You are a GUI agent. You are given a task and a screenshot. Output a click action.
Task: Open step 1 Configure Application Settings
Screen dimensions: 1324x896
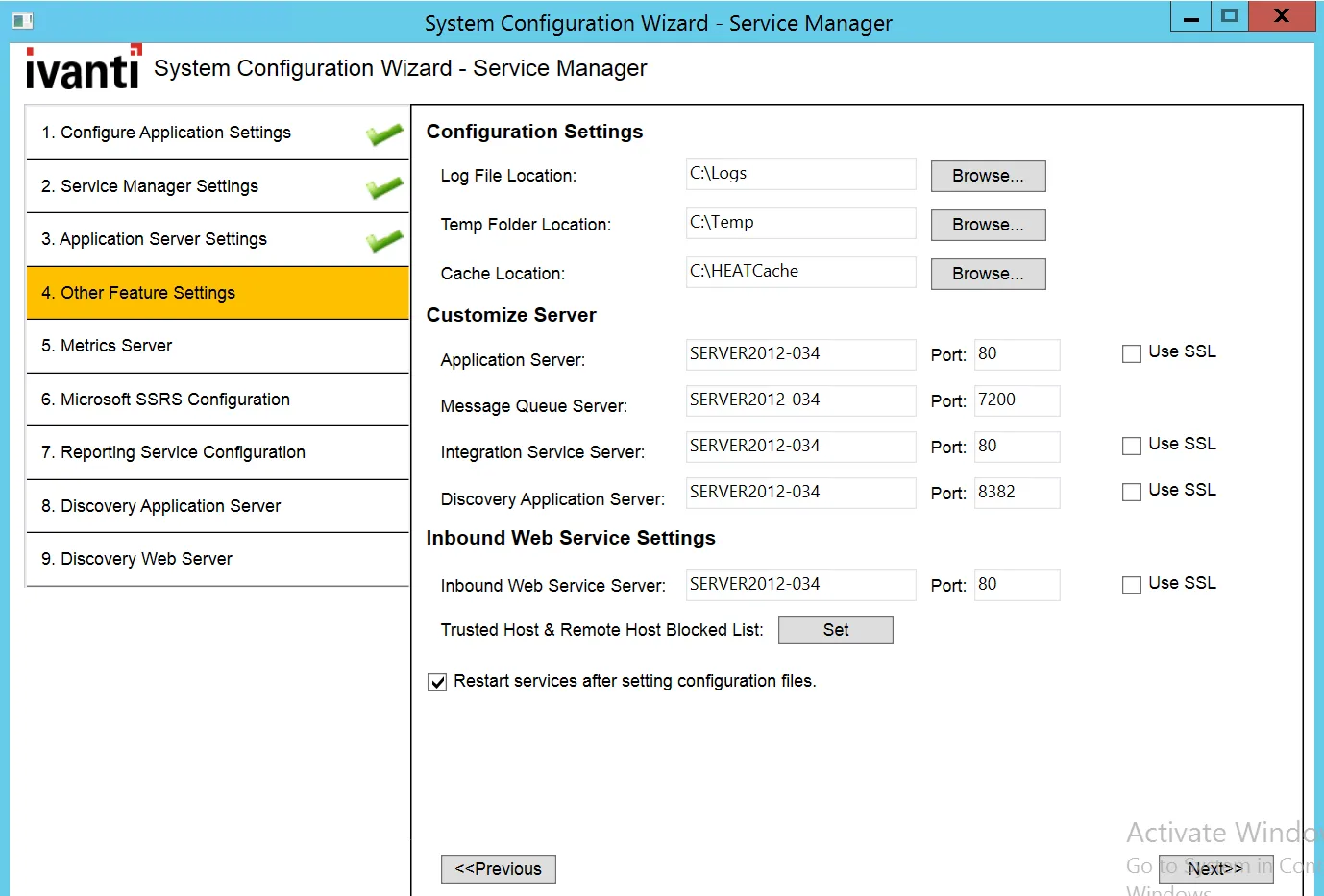coord(218,133)
